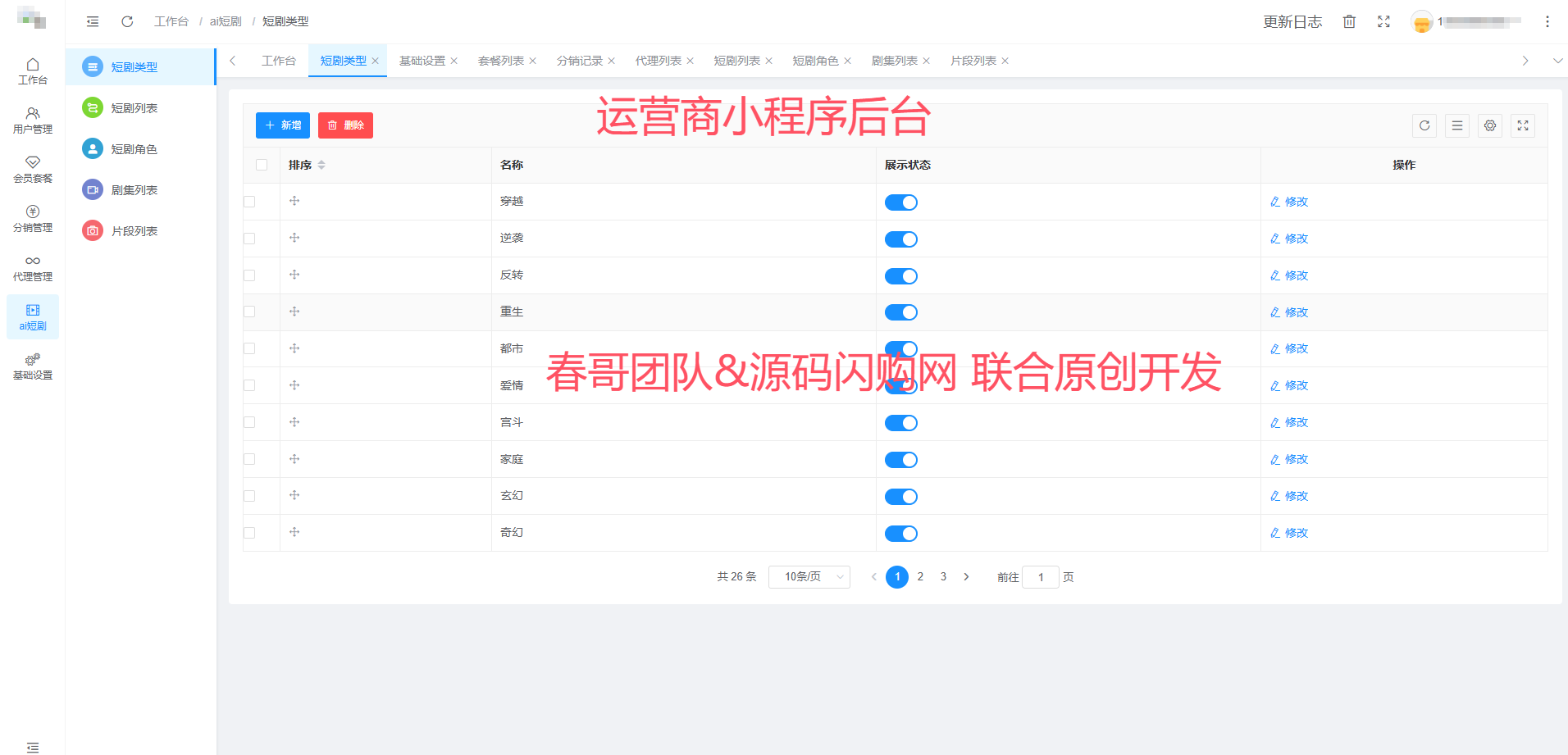1568x755 pixels.
Task: Go to page 2 in pagination
Action: point(920,577)
